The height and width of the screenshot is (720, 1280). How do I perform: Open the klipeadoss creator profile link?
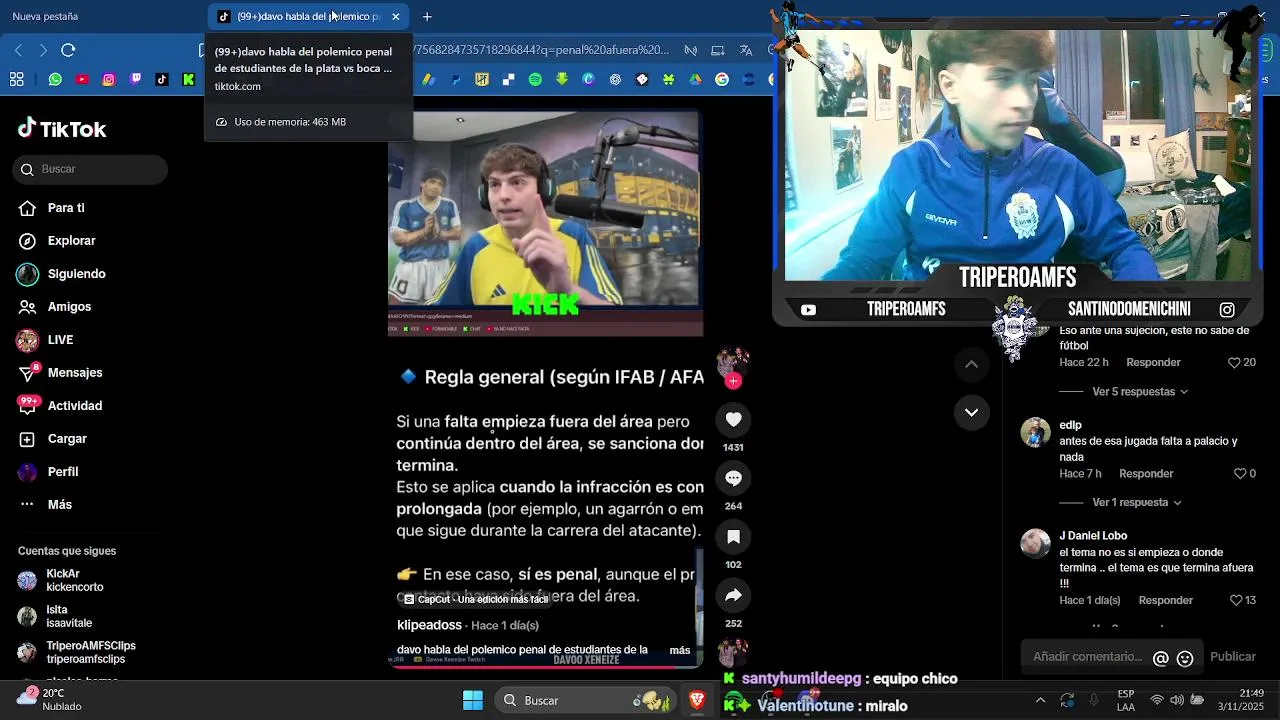pos(429,625)
